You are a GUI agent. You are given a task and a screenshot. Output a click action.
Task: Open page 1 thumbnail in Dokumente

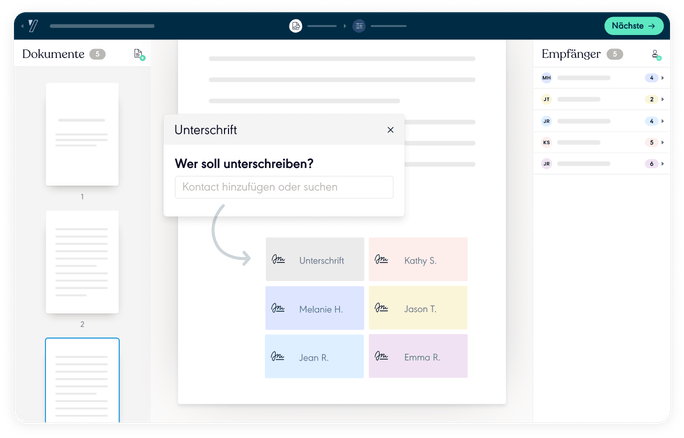[x=82, y=134]
